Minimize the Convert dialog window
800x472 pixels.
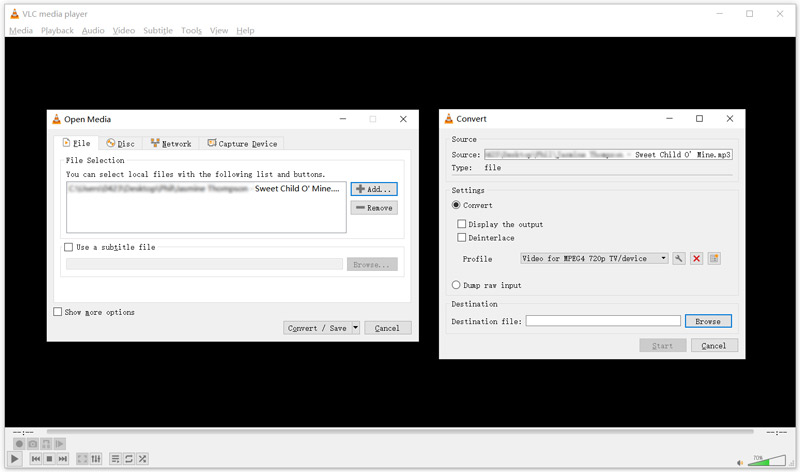pos(669,118)
